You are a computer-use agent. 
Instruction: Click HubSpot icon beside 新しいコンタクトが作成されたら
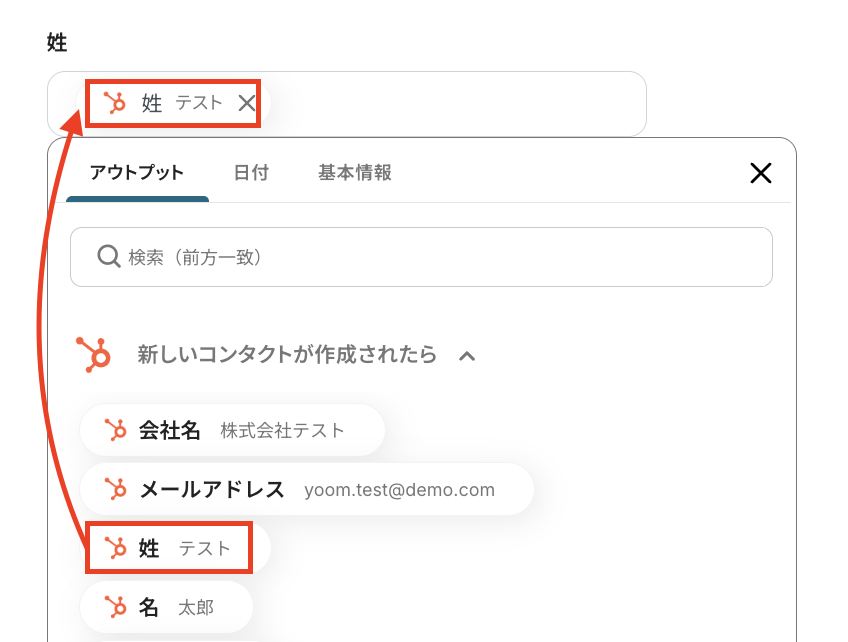pos(93,354)
